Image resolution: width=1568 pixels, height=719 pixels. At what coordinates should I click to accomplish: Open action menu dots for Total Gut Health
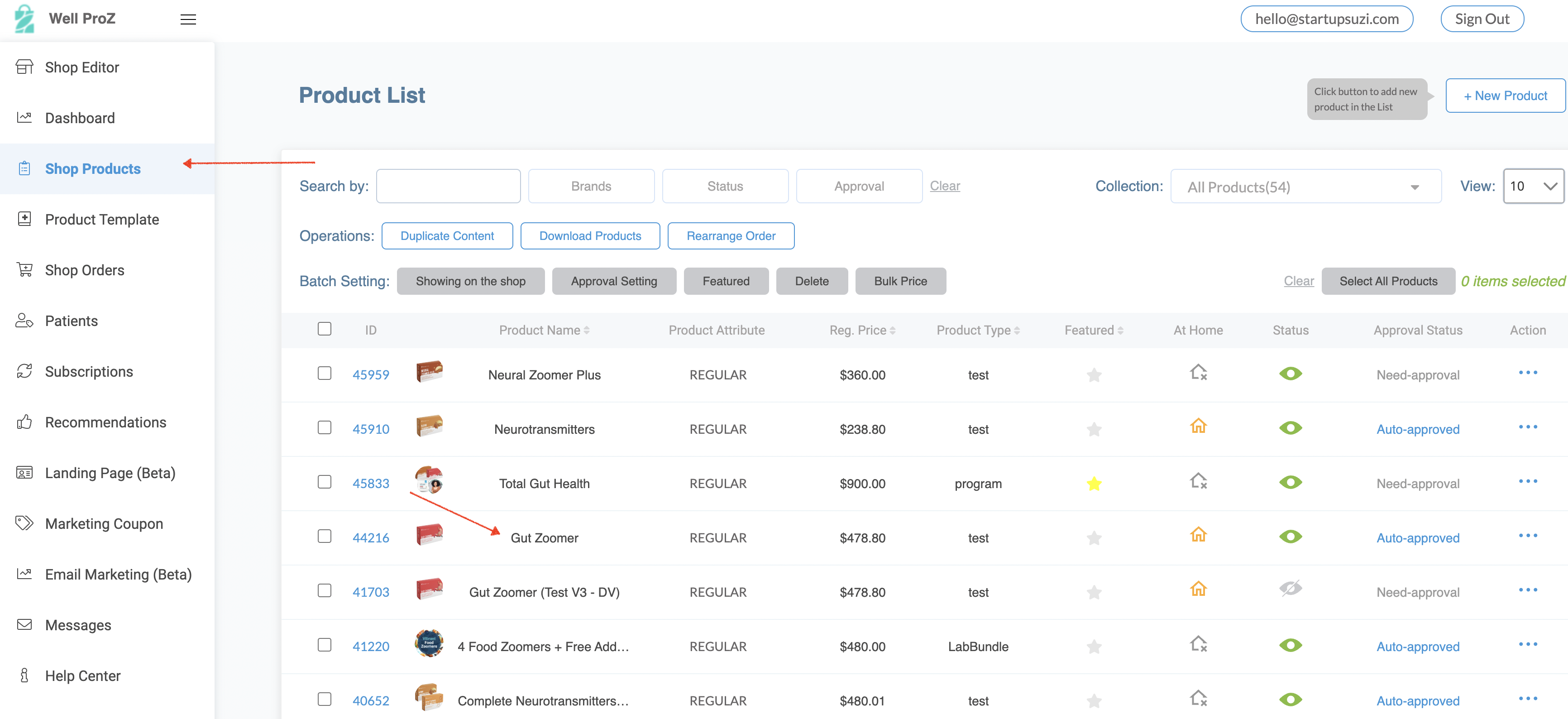1528,482
